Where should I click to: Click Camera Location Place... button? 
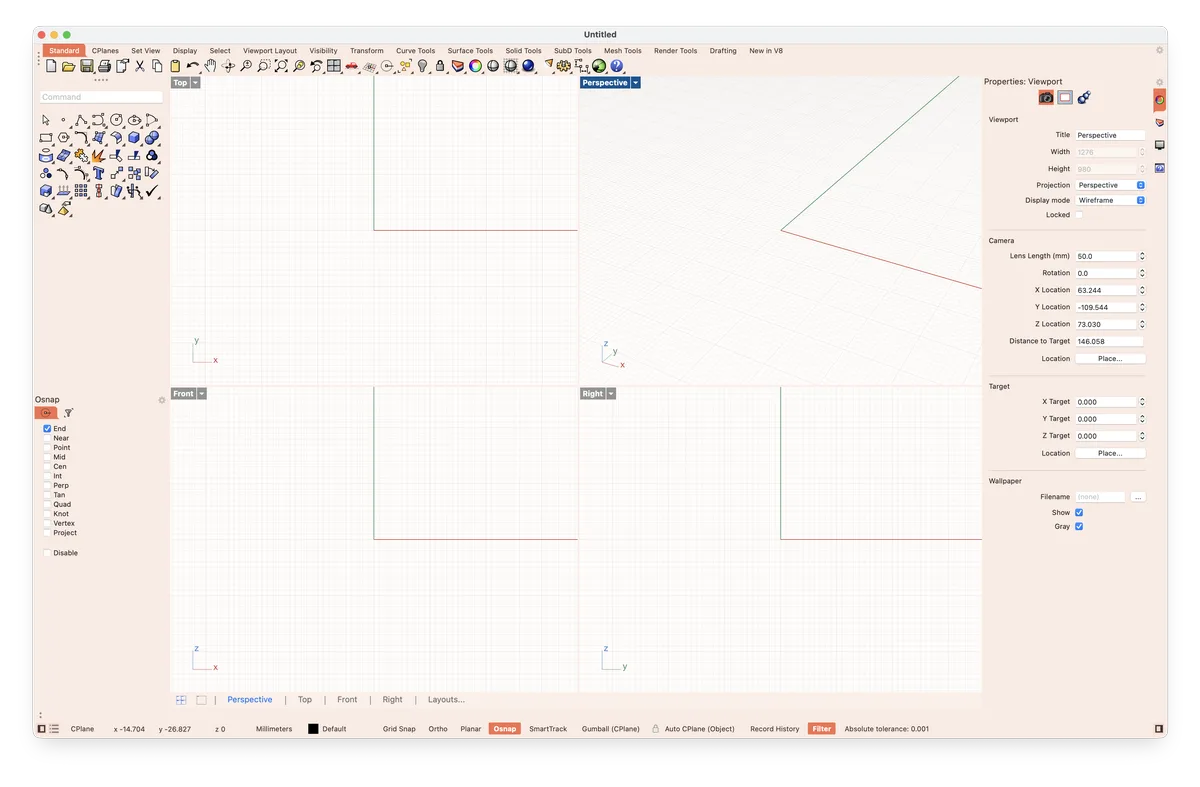1110,358
